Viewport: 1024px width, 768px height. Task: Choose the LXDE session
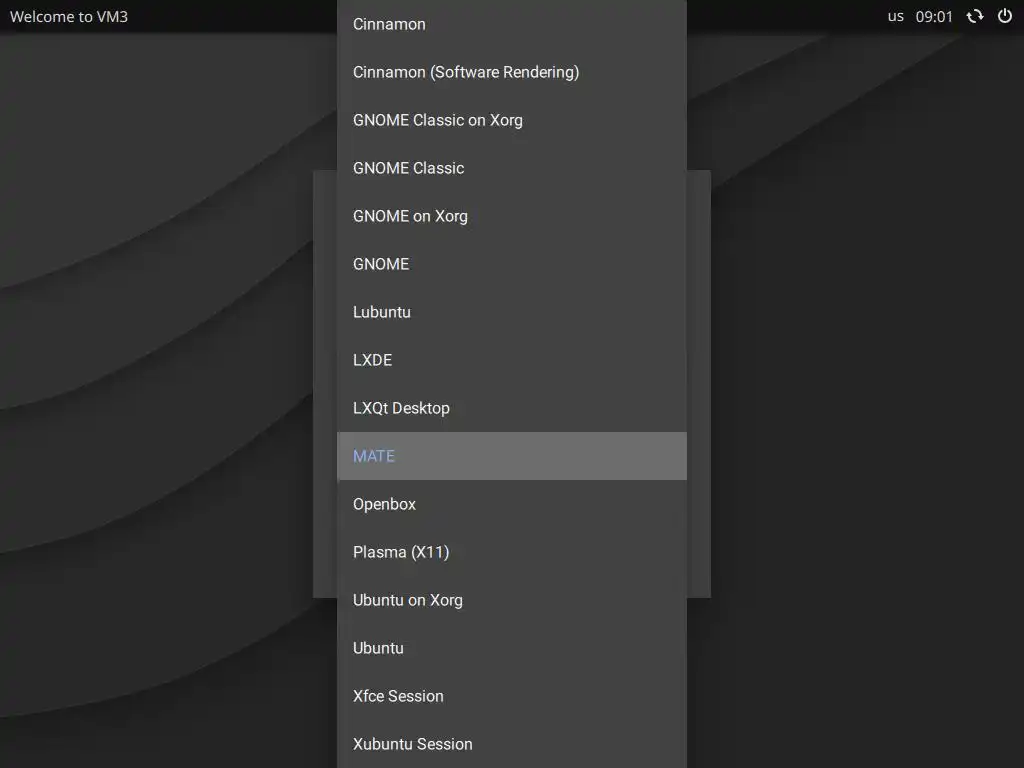(511, 360)
